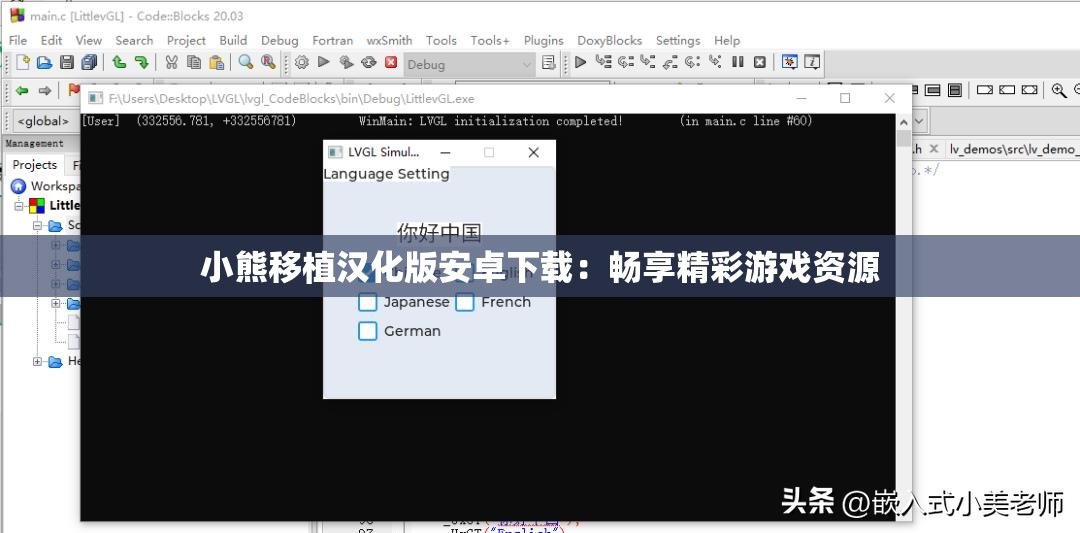Viewport: 1080px width, 533px height.
Task: Open the File menu
Action: [x=18, y=41]
